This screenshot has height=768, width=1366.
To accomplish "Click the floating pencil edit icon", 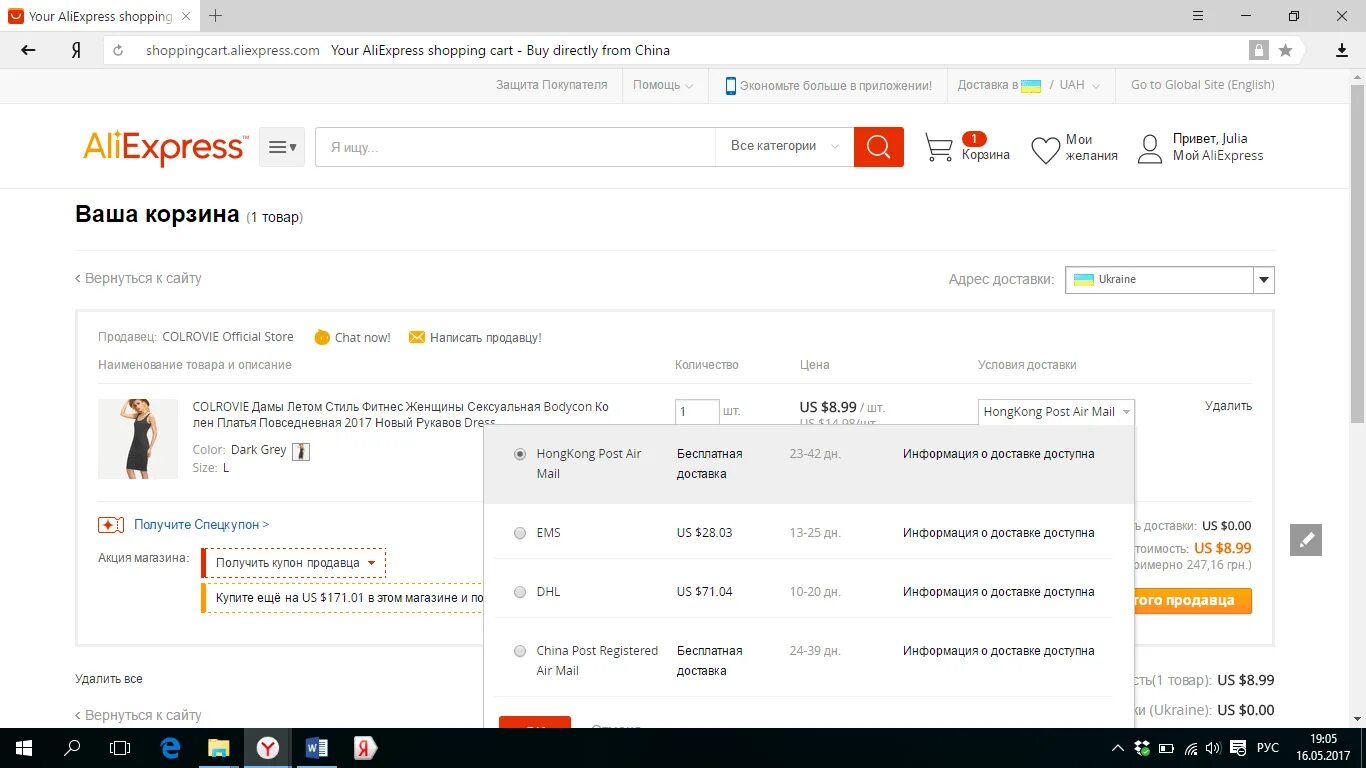I will (x=1306, y=540).
